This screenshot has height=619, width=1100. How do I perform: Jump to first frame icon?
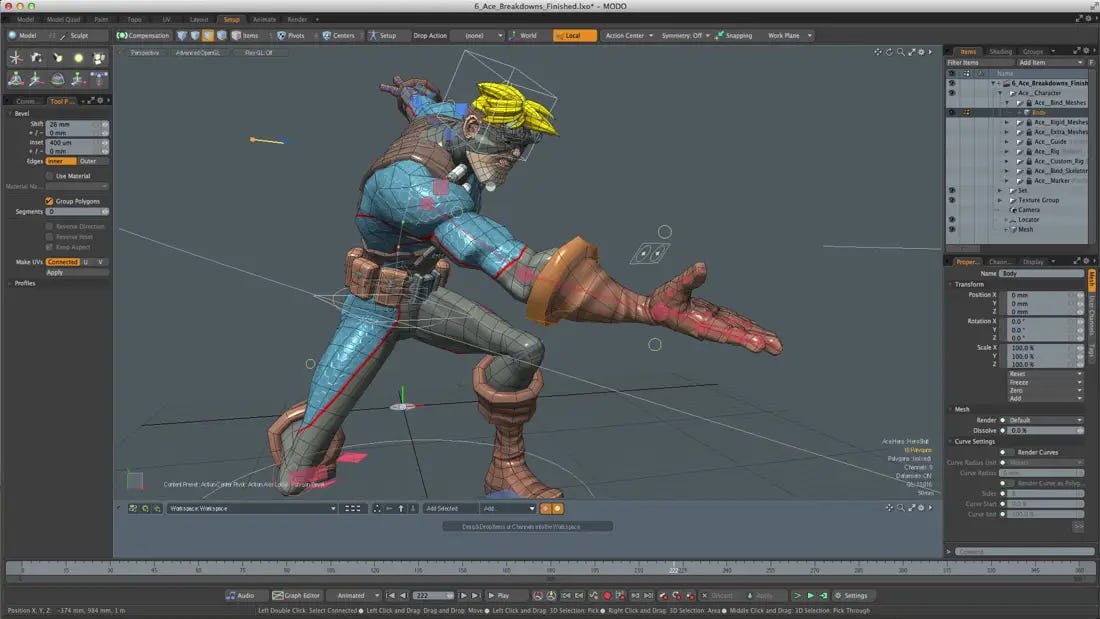pyautogui.click(x=391, y=595)
